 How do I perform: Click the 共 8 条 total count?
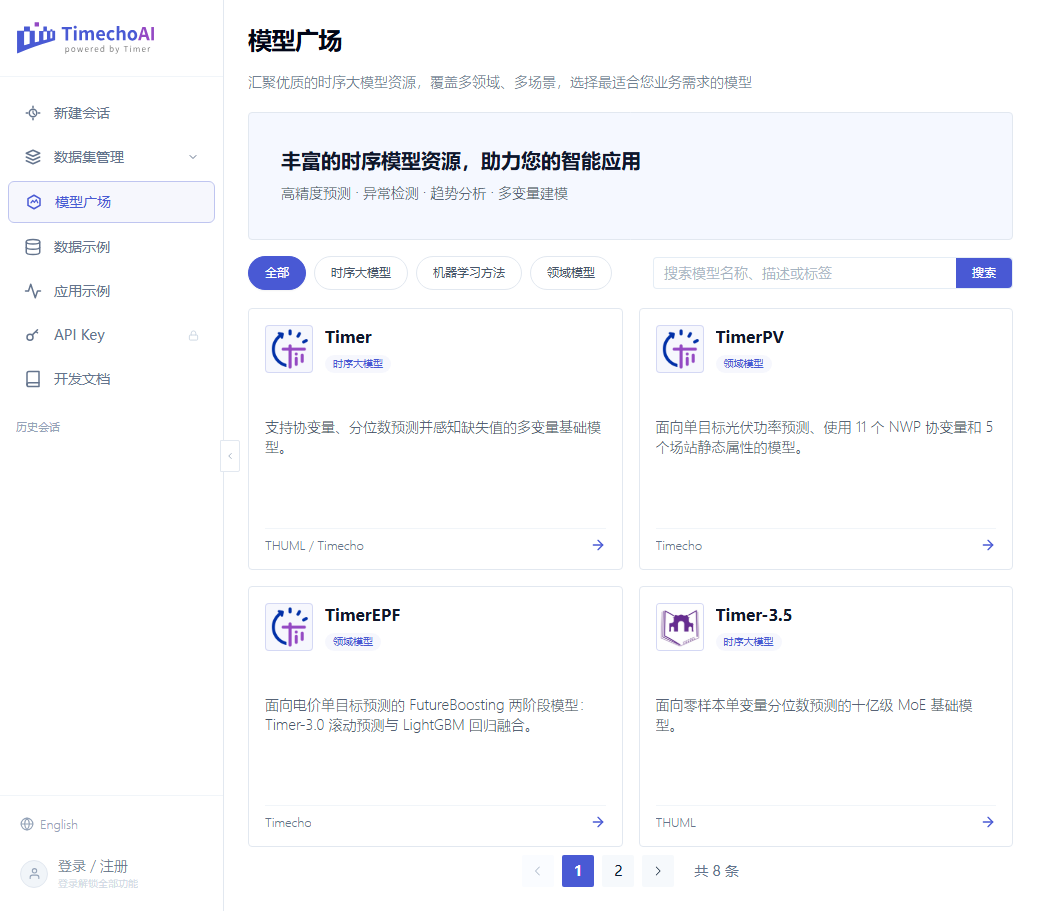(716, 871)
